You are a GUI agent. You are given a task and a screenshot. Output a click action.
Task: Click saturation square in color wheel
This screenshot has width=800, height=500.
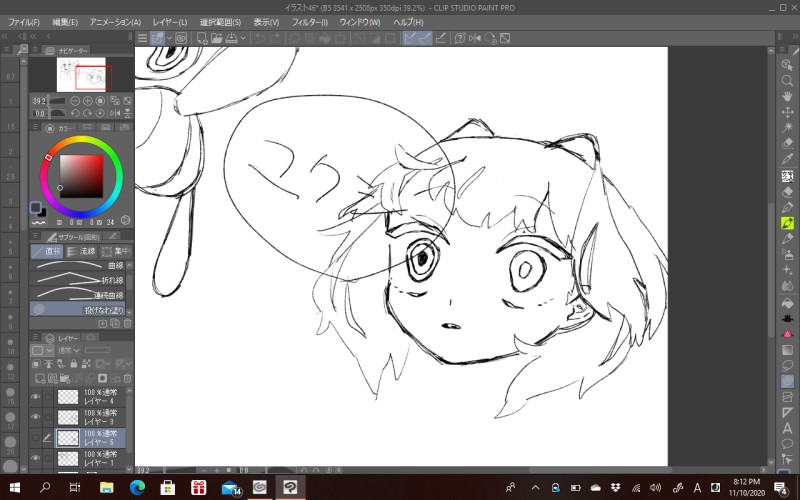pyautogui.click(x=82, y=176)
